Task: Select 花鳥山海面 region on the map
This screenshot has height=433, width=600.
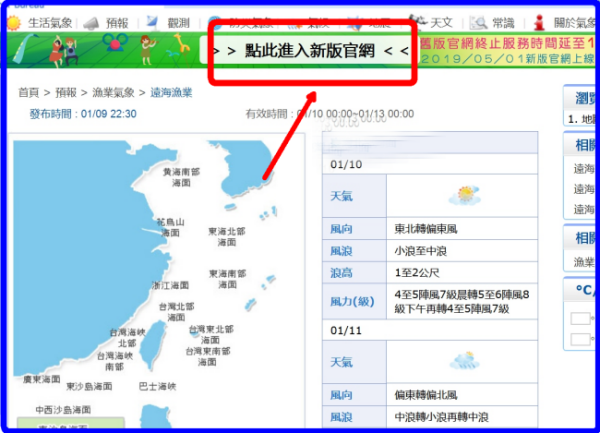Action: pyautogui.click(x=171, y=226)
